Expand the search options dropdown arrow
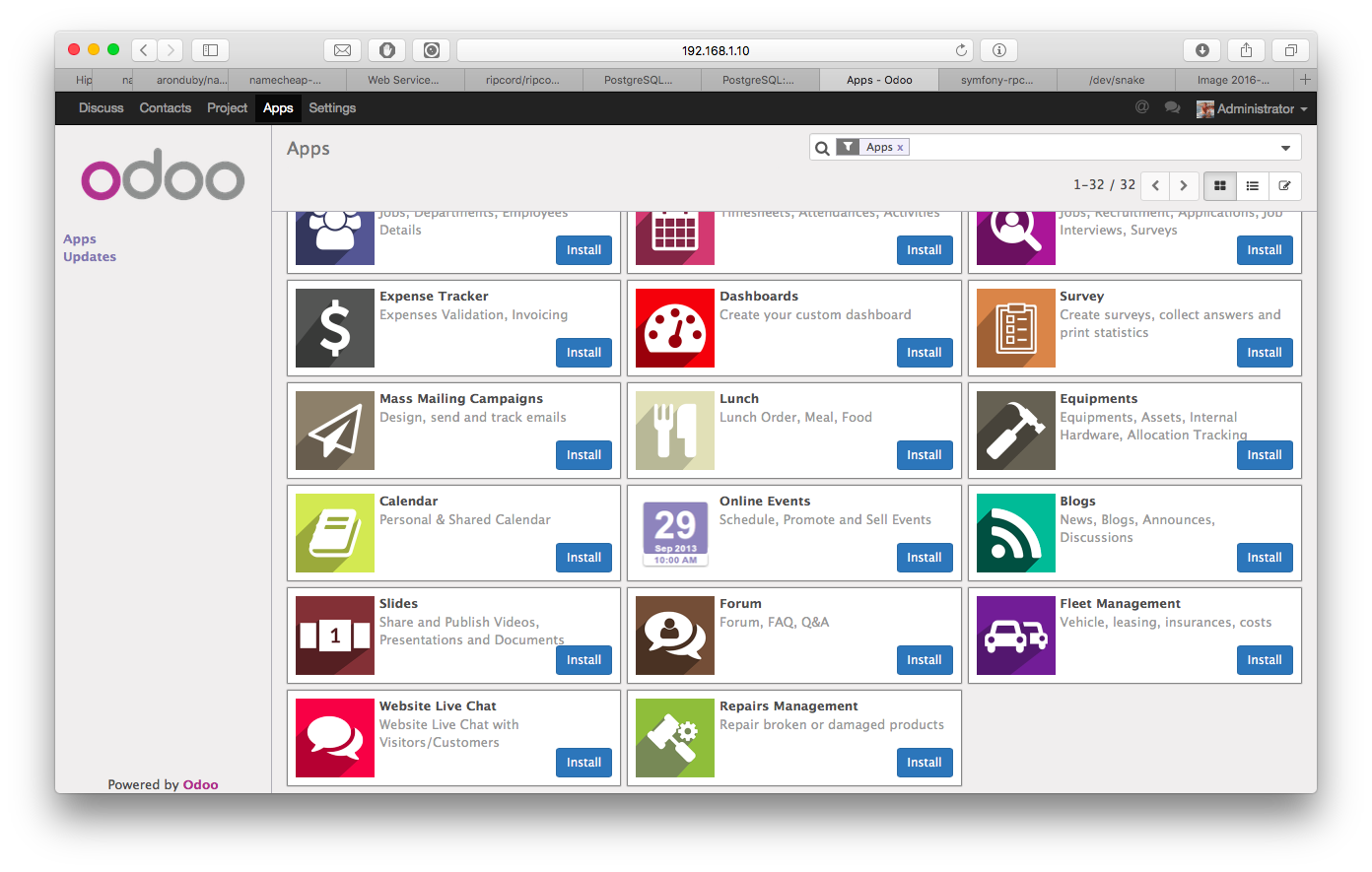Screen dimensions: 1372x872 (1285, 148)
